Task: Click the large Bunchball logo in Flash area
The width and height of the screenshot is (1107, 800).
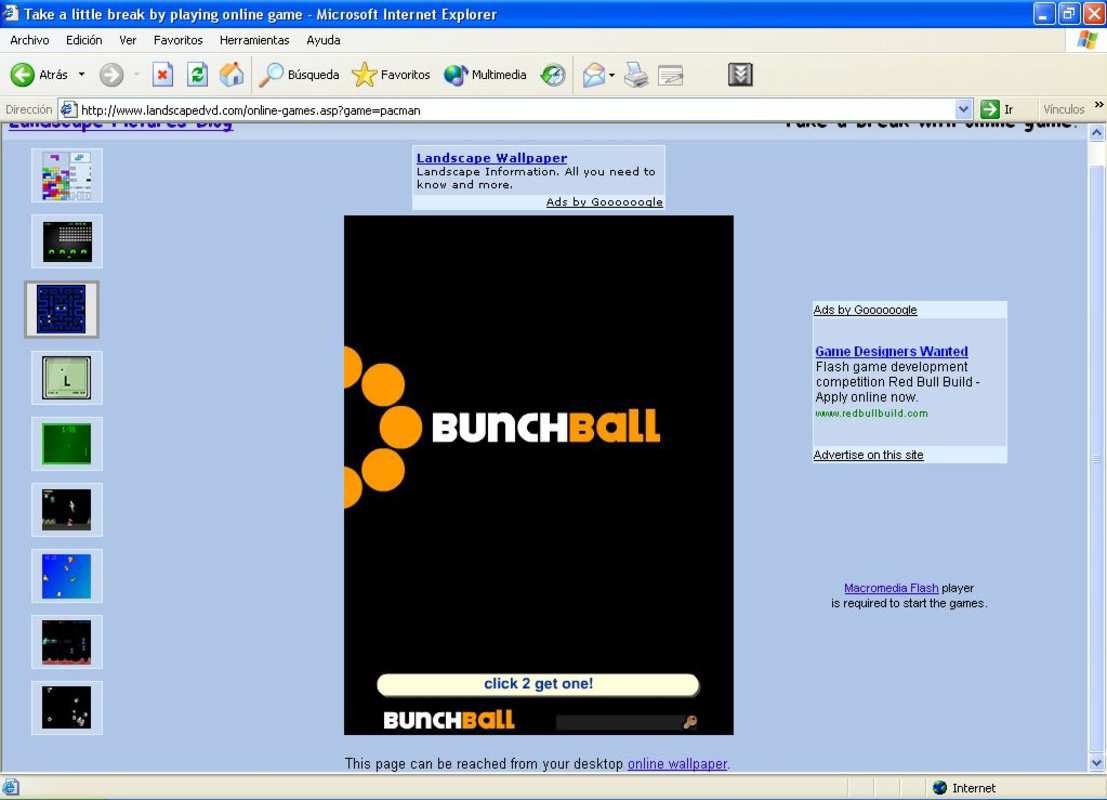Action: pos(546,426)
